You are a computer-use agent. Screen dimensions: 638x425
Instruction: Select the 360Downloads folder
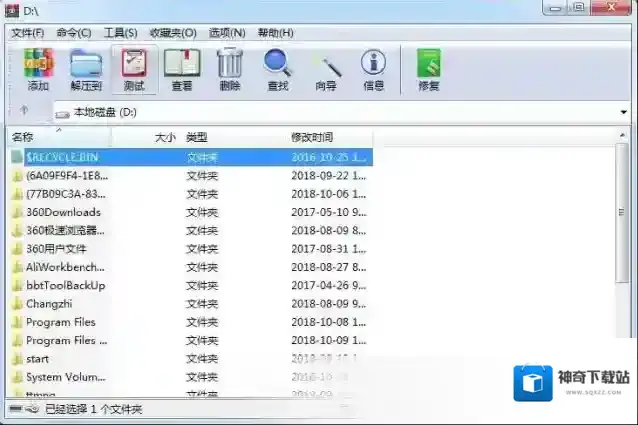click(x=63, y=212)
